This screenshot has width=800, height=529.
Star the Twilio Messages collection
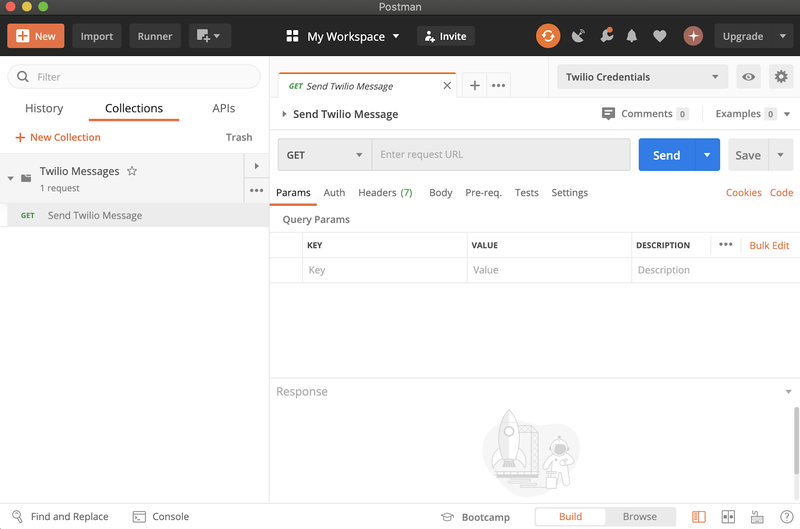point(132,171)
